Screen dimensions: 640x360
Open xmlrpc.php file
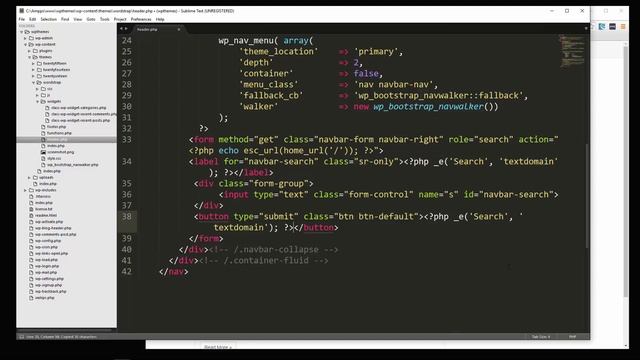click(x=44, y=298)
